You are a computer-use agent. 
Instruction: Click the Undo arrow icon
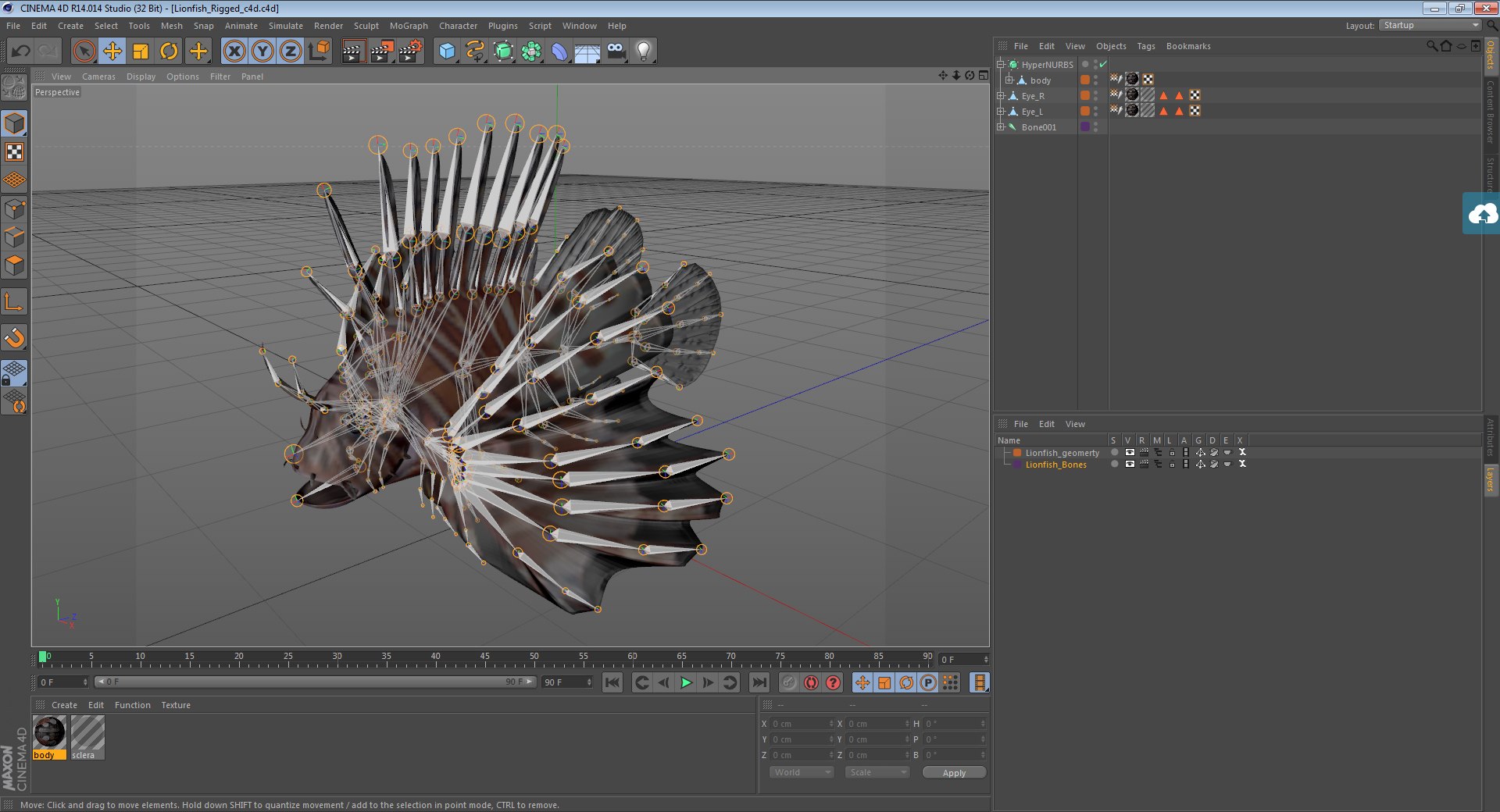pyautogui.click(x=21, y=52)
